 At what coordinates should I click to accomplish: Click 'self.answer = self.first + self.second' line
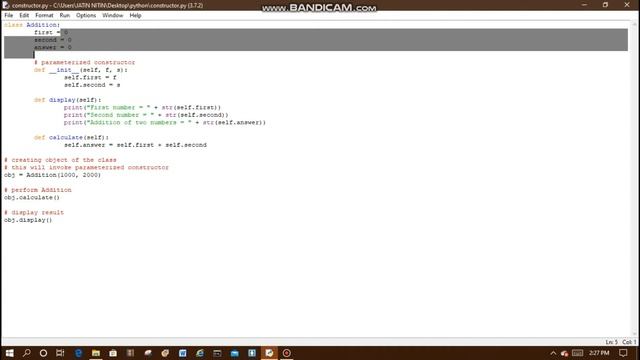pyautogui.click(x=135, y=145)
